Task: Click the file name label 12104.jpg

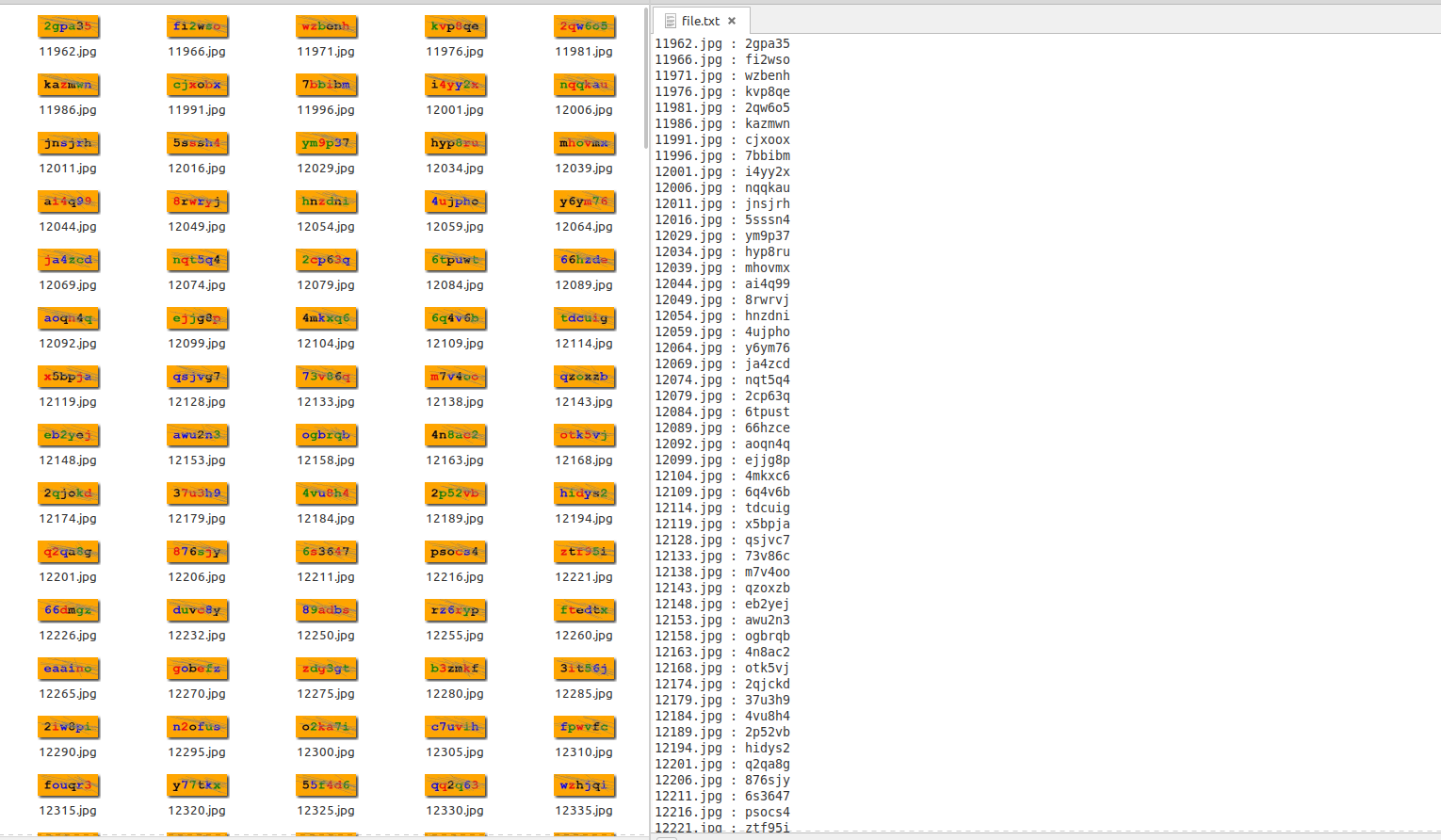Action: pyautogui.click(x=326, y=344)
